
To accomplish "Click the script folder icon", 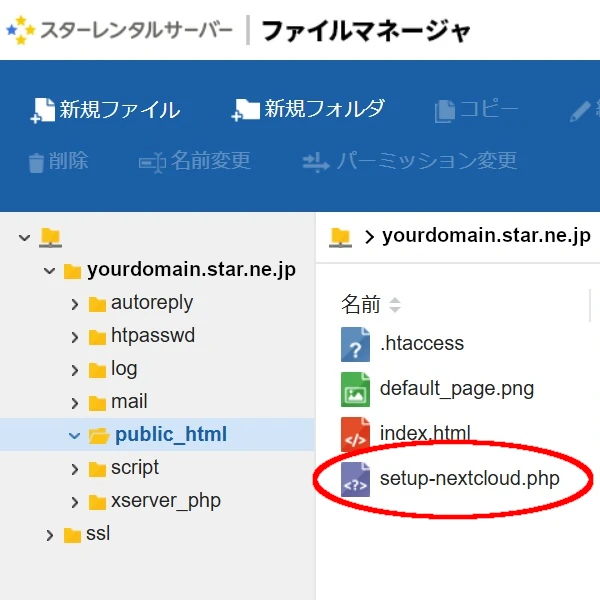I will coord(97,469).
